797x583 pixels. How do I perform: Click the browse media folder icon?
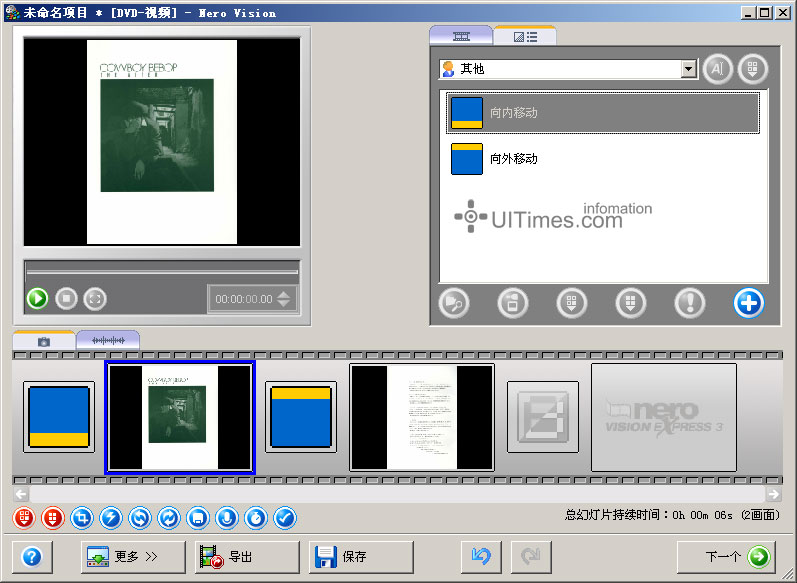tap(454, 303)
